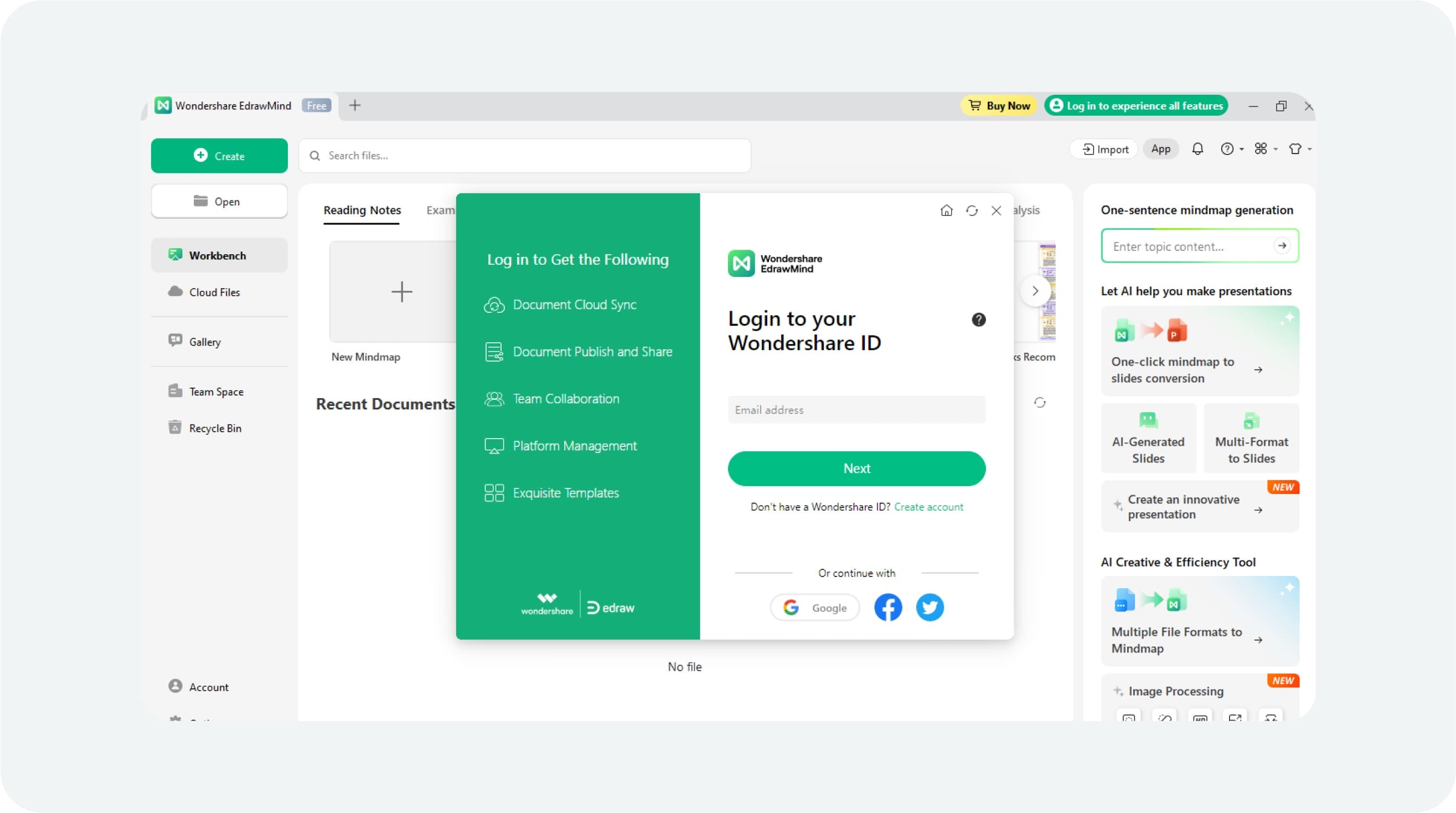
Task: Open Account in the sidebar
Action: coord(219,687)
